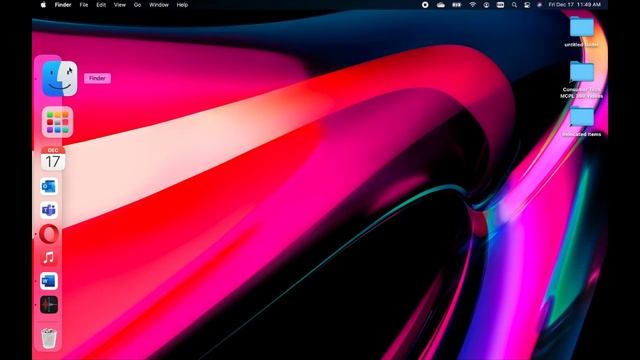
Task: Open the cloud status menu bar icon
Action: pyautogui.click(x=441, y=5)
